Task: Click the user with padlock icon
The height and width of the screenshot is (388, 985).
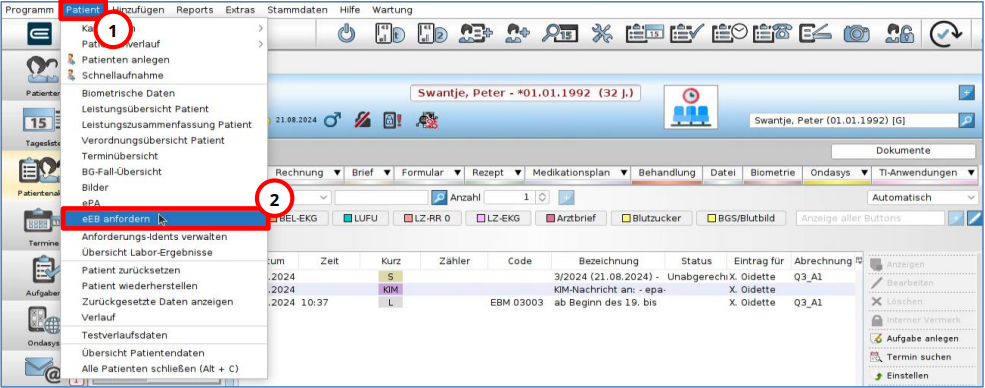Action: click(899, 33)
